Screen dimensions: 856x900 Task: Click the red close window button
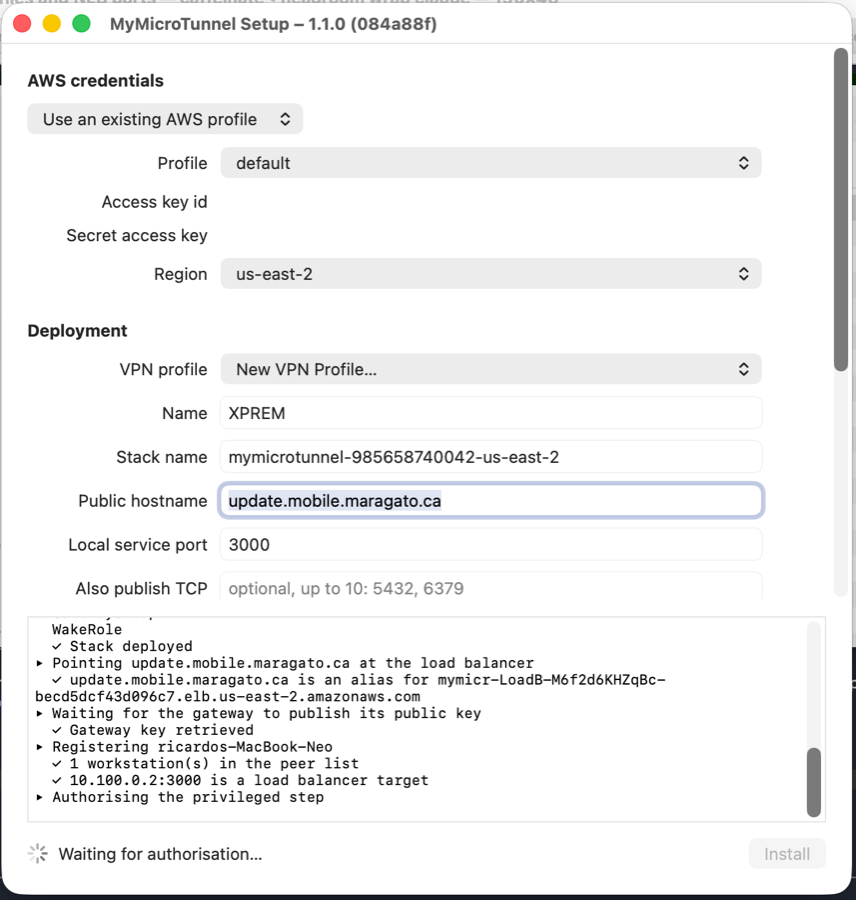click(x=22, y=24)
